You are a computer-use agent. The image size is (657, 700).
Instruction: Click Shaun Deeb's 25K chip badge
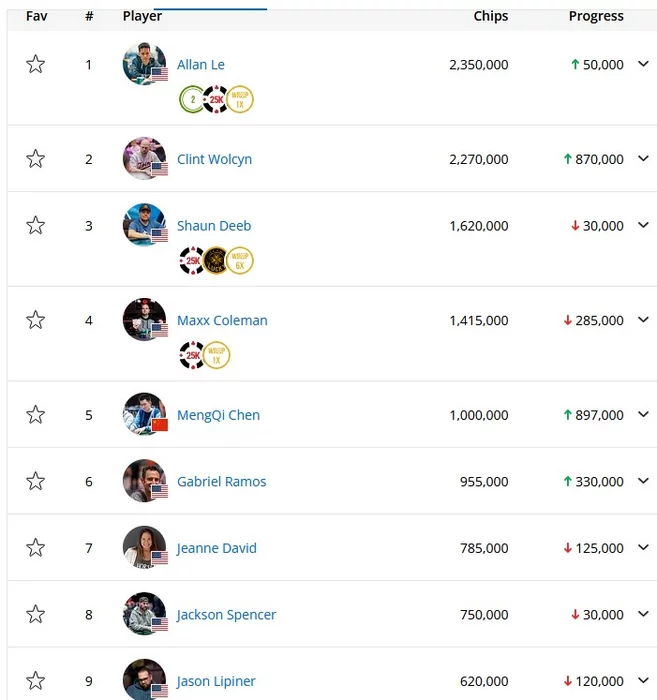[x=191, y=261]
